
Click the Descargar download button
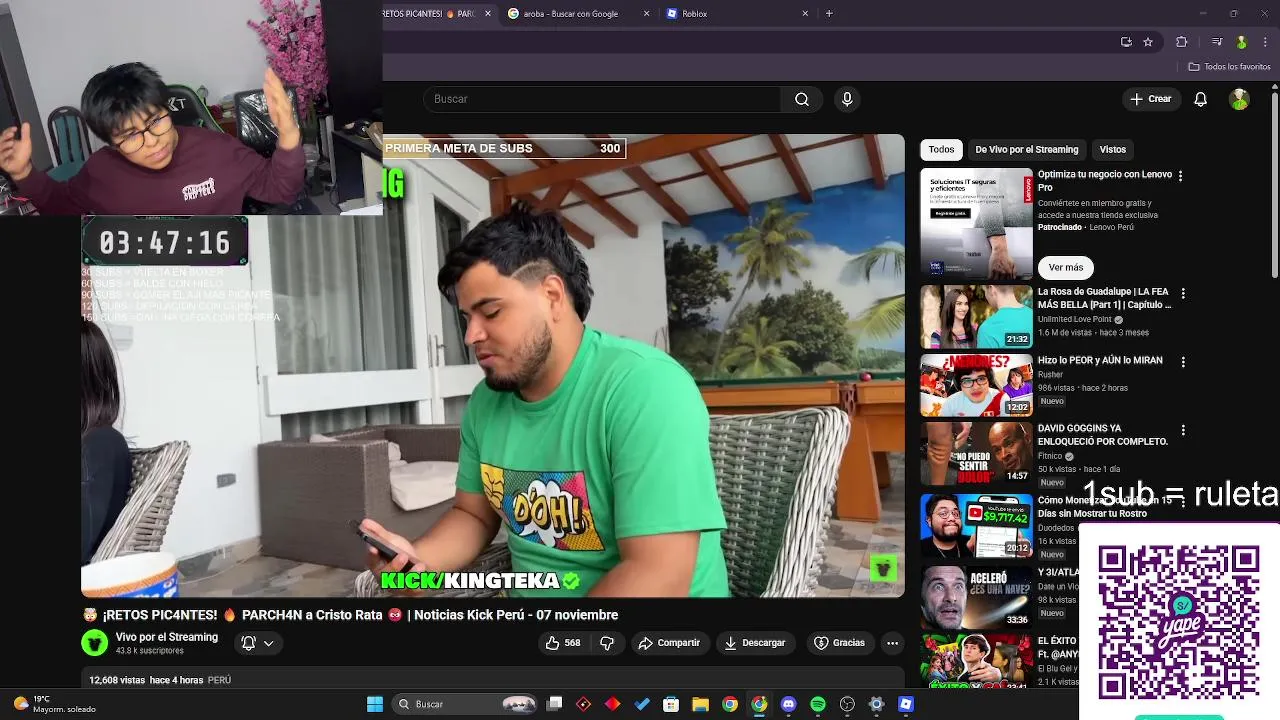click(x=755, y=643)
